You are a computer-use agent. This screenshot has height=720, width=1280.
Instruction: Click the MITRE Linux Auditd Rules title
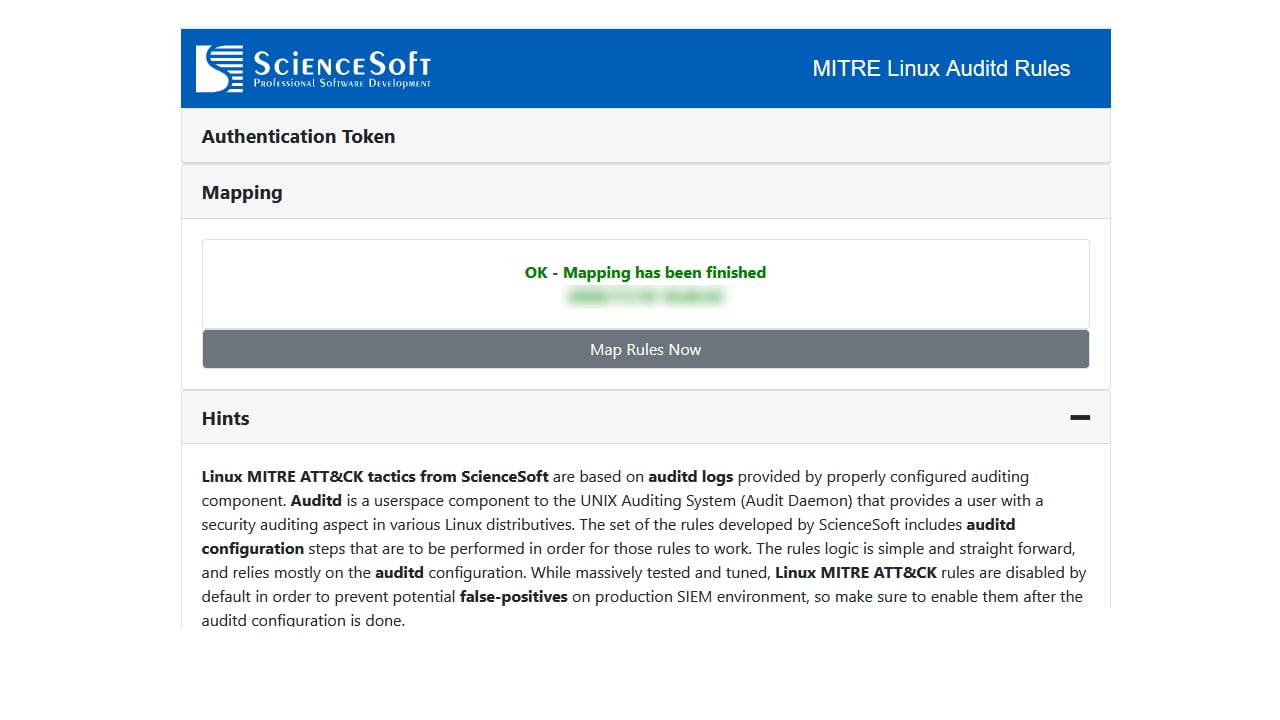tap(941, 68)
